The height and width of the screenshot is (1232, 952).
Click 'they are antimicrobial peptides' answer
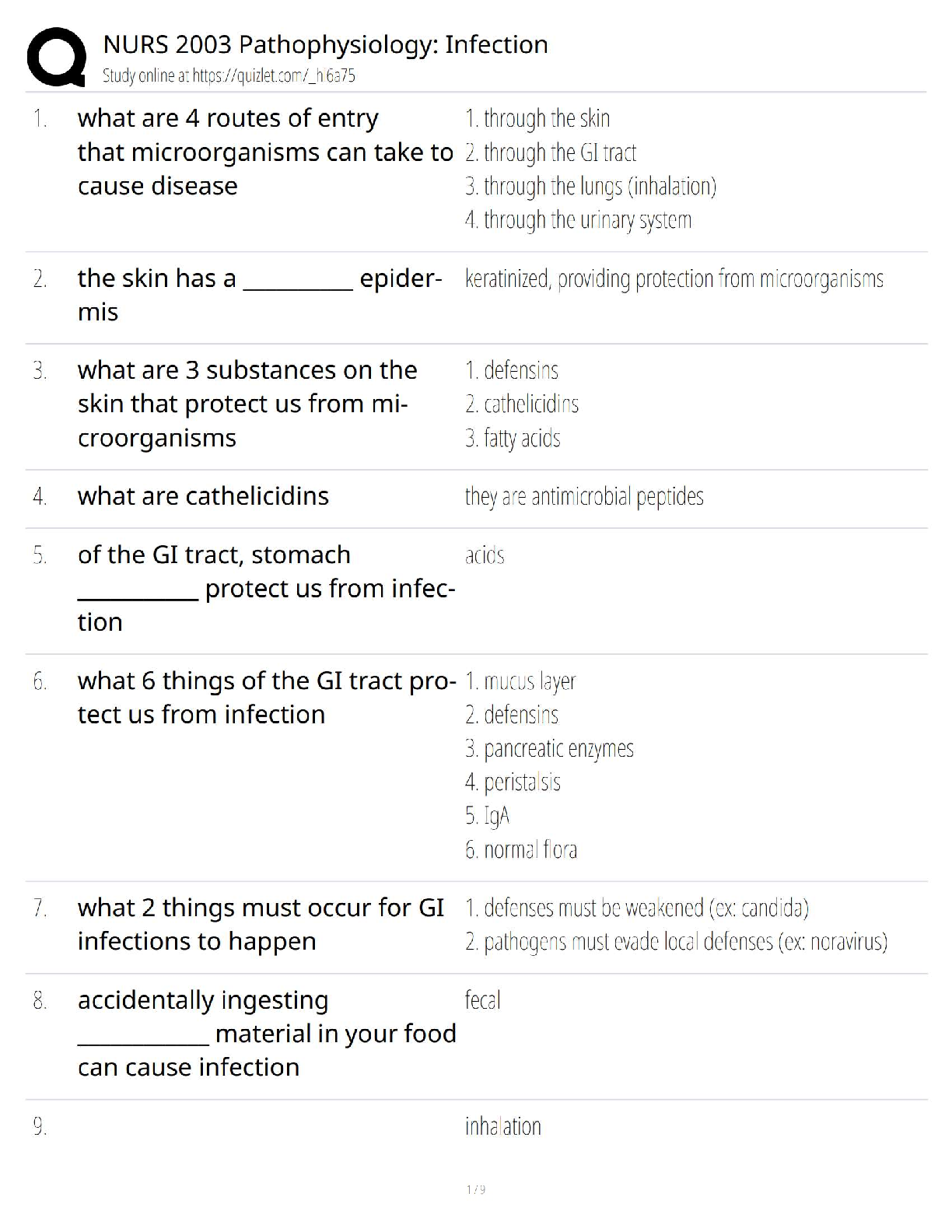(584, 497)
